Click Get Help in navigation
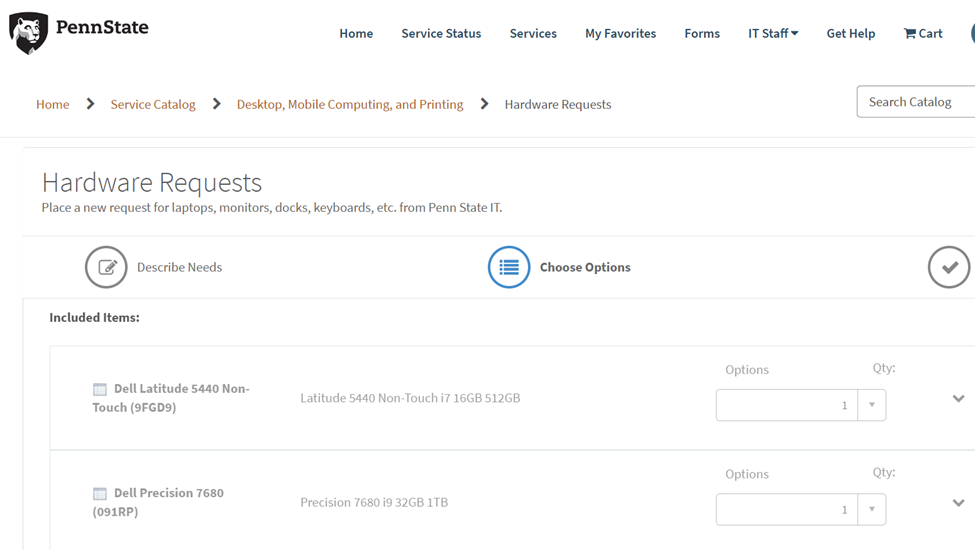 click(x=851, y=34)
